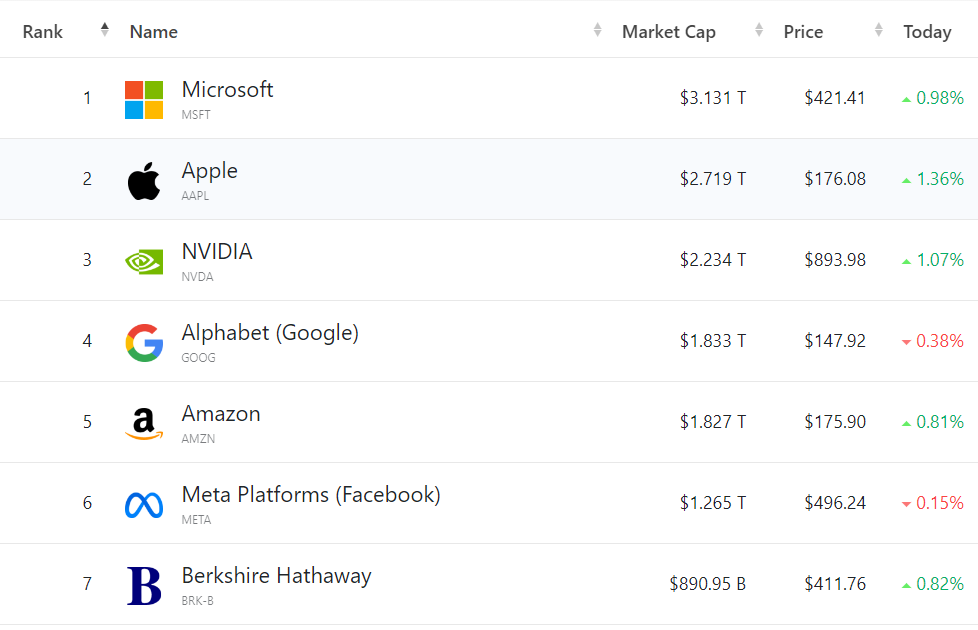This screenshot has width=978, height=630.
Task: Sort table by Rank arrows
Action: tap(105, 29)
